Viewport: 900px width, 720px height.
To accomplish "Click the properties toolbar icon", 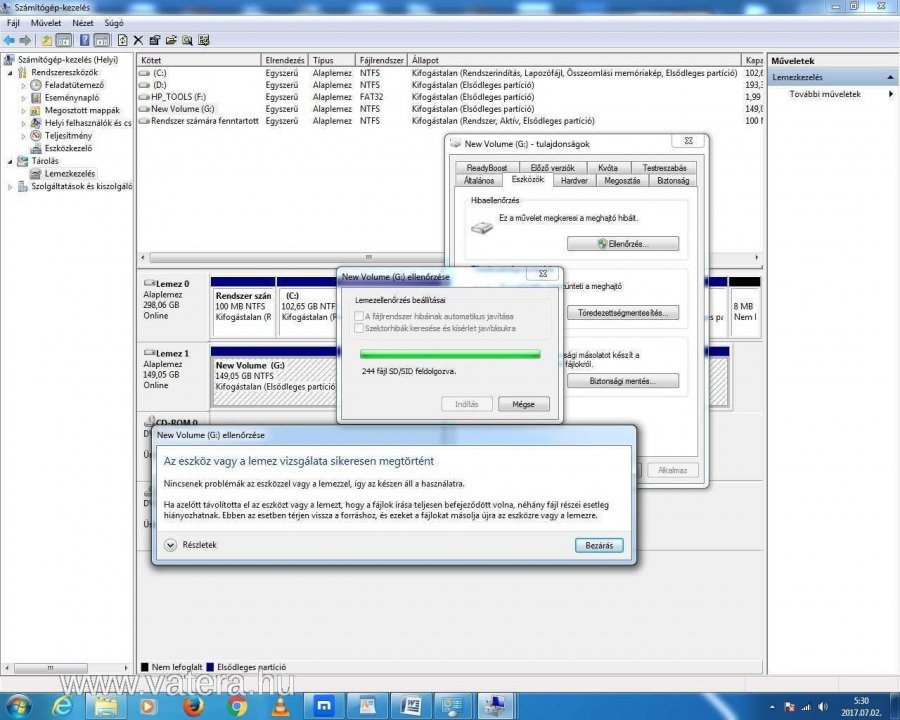I will point(154,40).
